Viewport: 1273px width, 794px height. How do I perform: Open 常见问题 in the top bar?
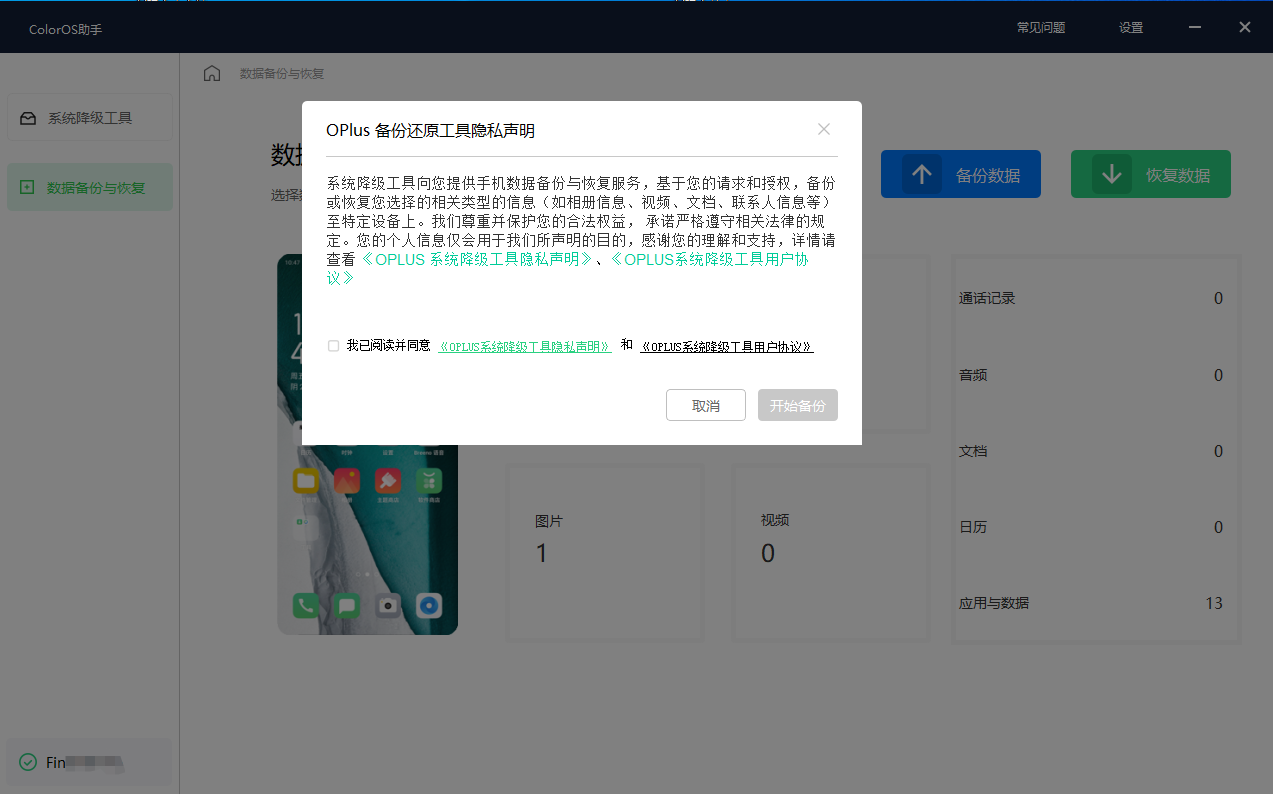1040,27
